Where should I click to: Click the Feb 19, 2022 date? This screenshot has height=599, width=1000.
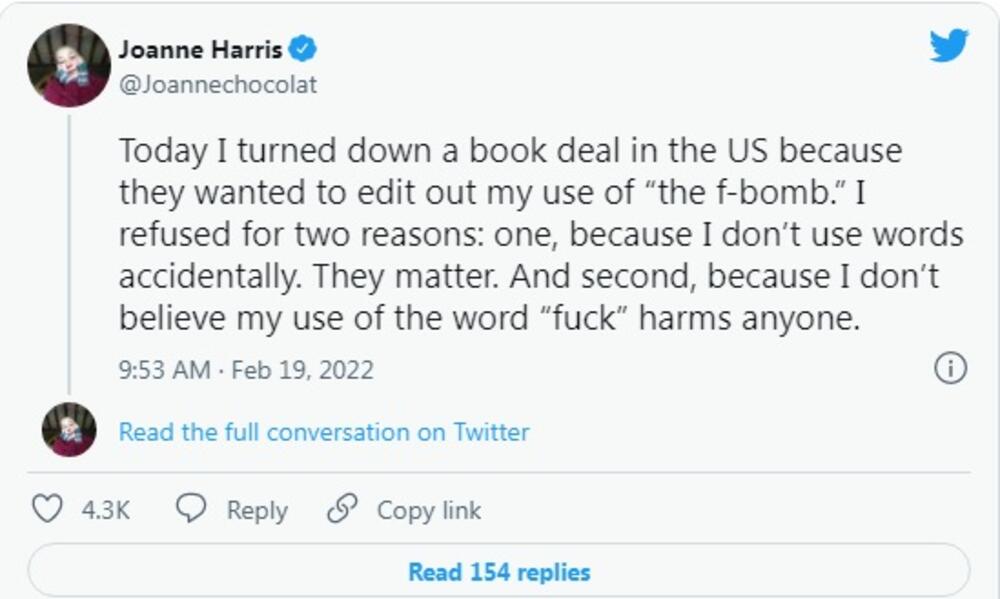[302, 370]
